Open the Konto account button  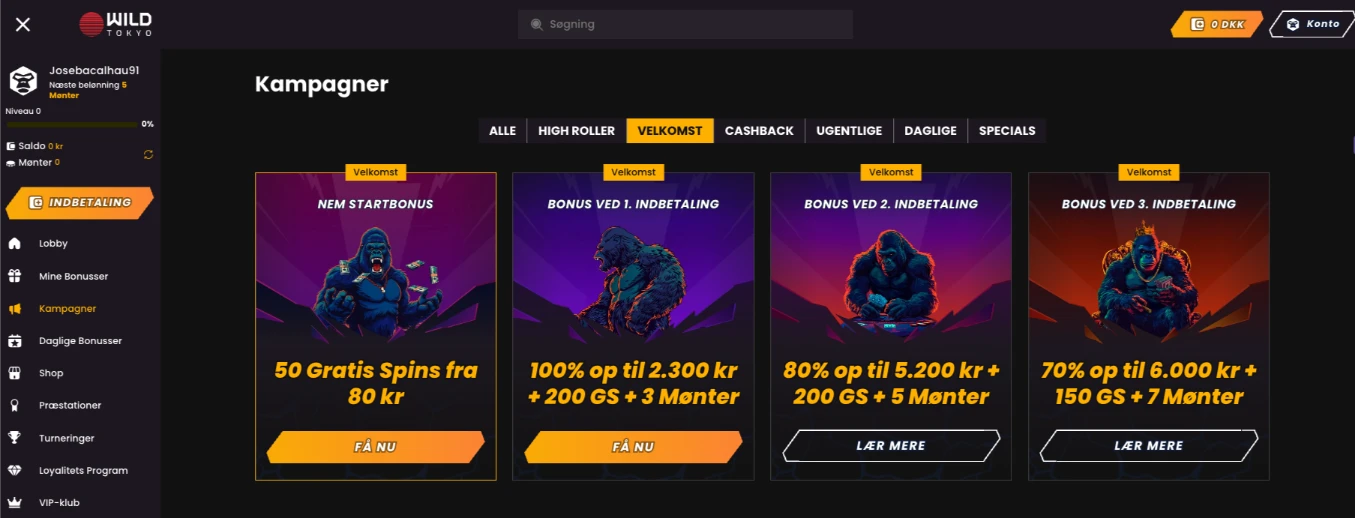tap(1312, 24)
